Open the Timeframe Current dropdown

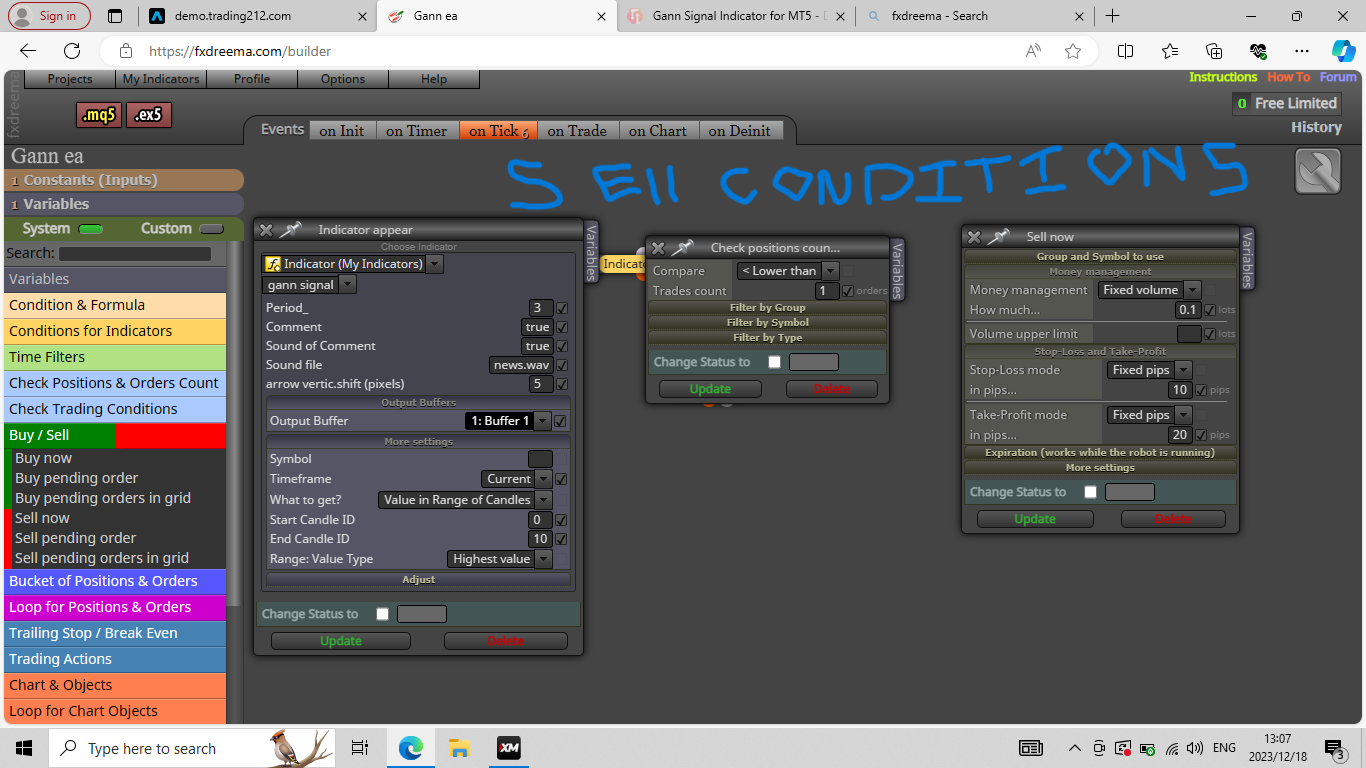[544, 479]
